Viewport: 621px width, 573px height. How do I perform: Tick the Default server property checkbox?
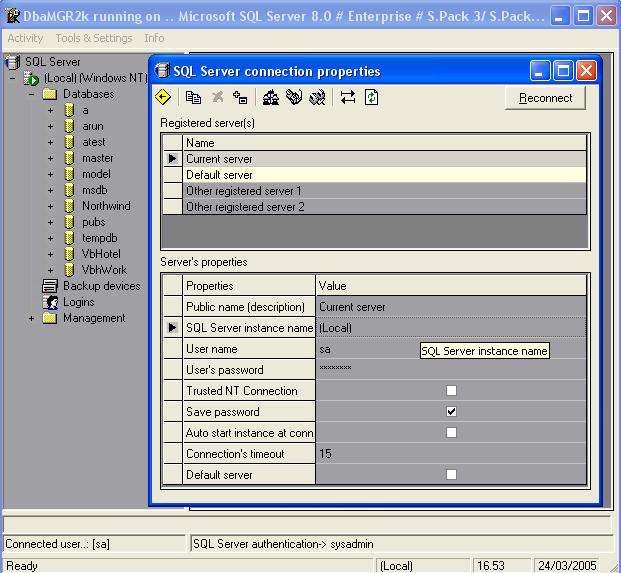(451, 475)
